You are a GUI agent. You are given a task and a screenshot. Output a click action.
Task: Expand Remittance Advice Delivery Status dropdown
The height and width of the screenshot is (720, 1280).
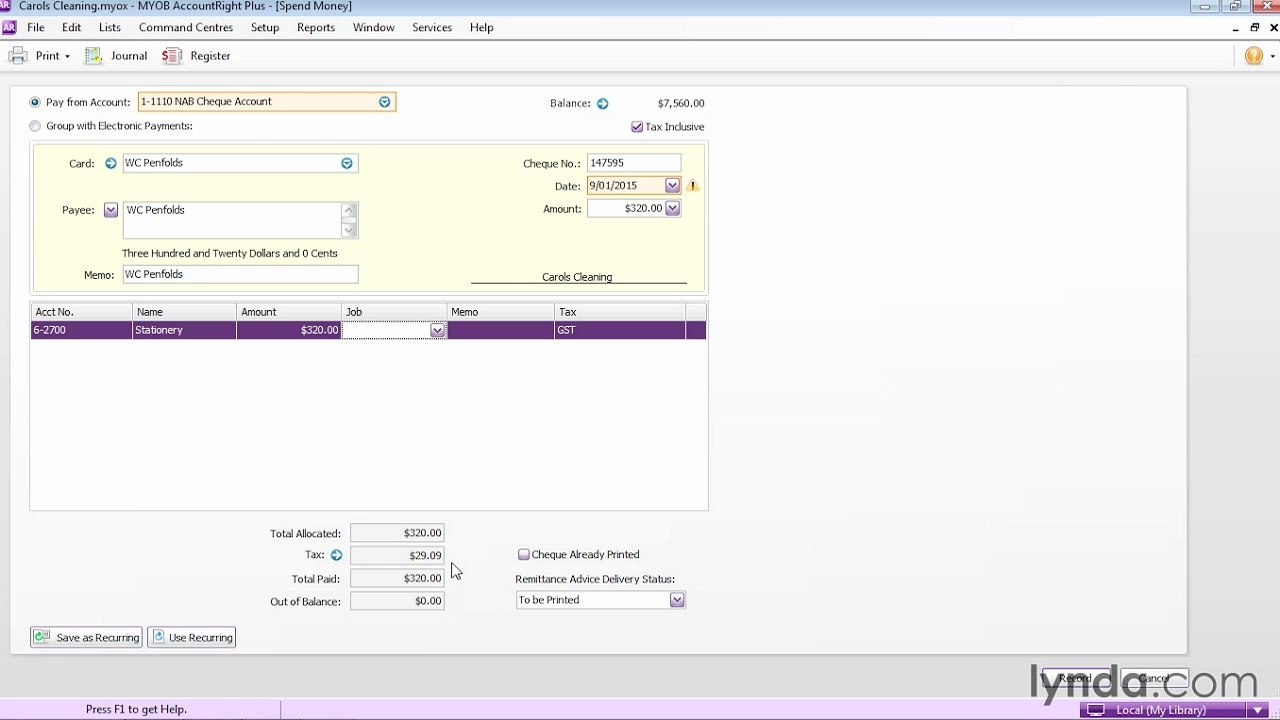point(677,600)
